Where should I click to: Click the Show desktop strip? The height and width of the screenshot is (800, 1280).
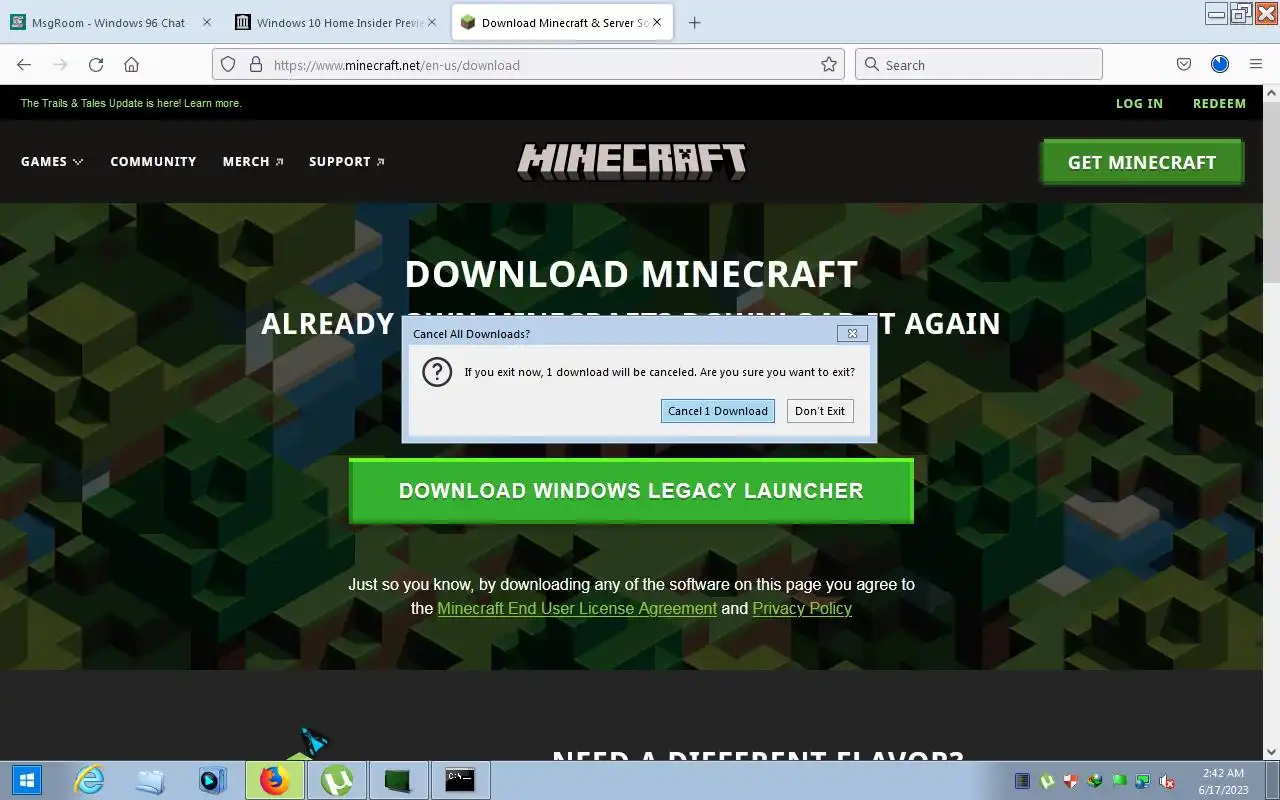coord(1274,780)
